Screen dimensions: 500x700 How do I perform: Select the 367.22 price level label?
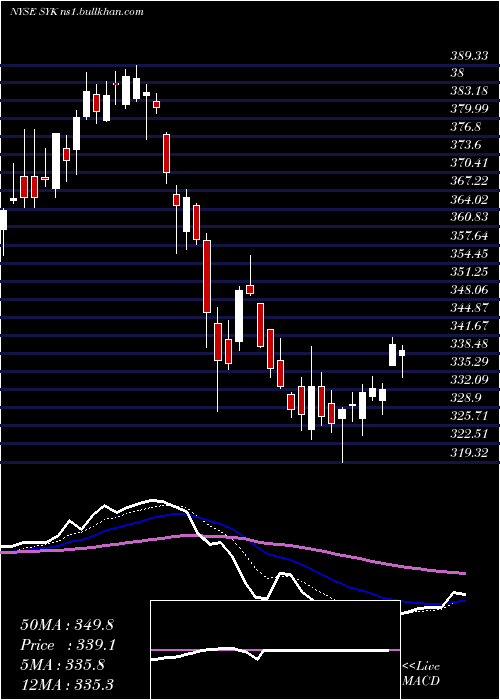click(x=469, y=181)
